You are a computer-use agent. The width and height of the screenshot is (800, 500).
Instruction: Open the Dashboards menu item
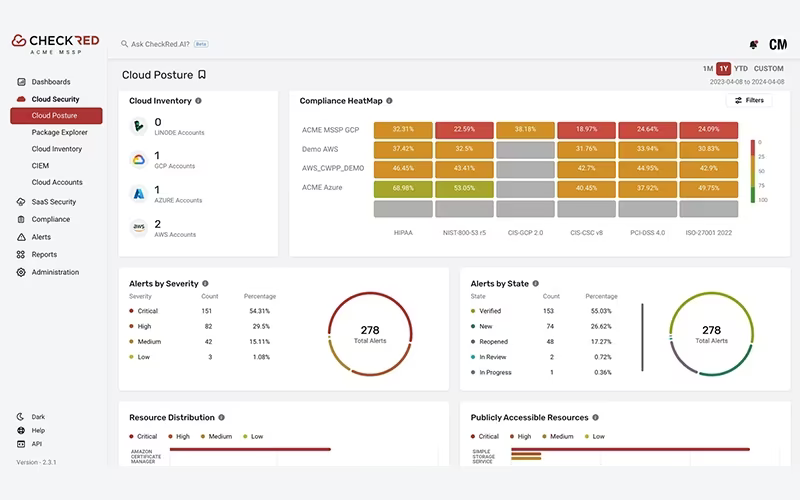[x=51, y=82]
